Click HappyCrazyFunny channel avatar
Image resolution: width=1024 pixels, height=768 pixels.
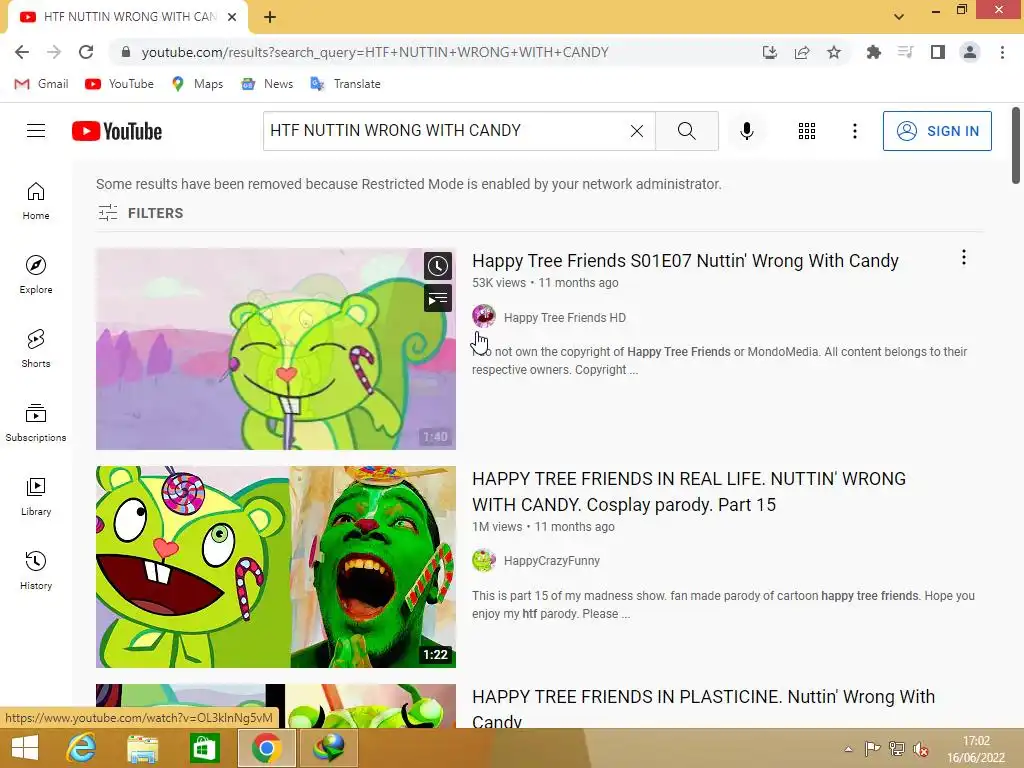click(x=484, y=560)
